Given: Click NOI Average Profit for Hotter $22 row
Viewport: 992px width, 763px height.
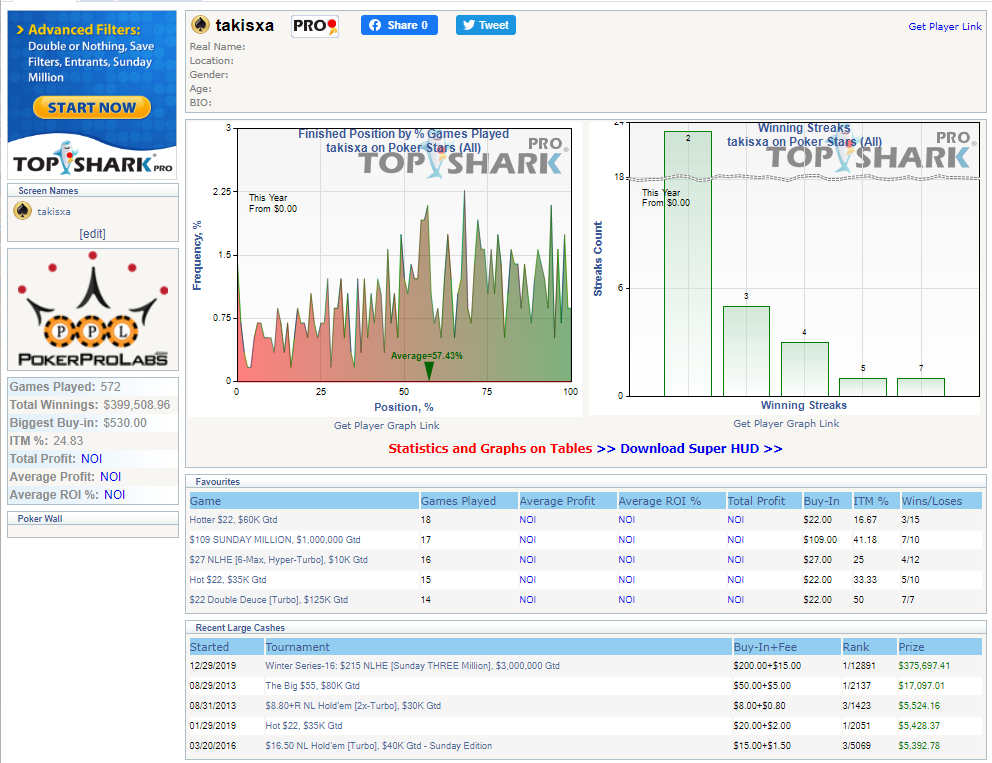Looking at the screenshot, I should pyautogui.click(x=528, y=520).
